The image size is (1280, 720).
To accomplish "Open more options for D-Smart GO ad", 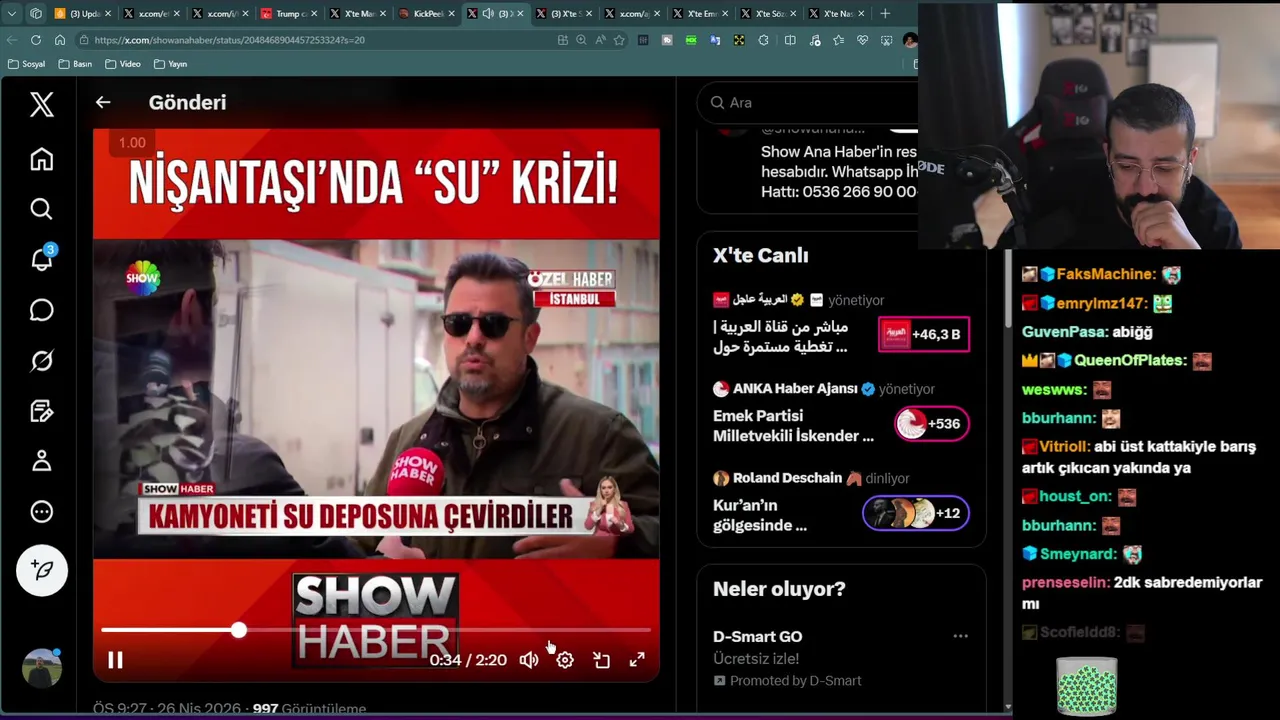I will tap(960, 636).
